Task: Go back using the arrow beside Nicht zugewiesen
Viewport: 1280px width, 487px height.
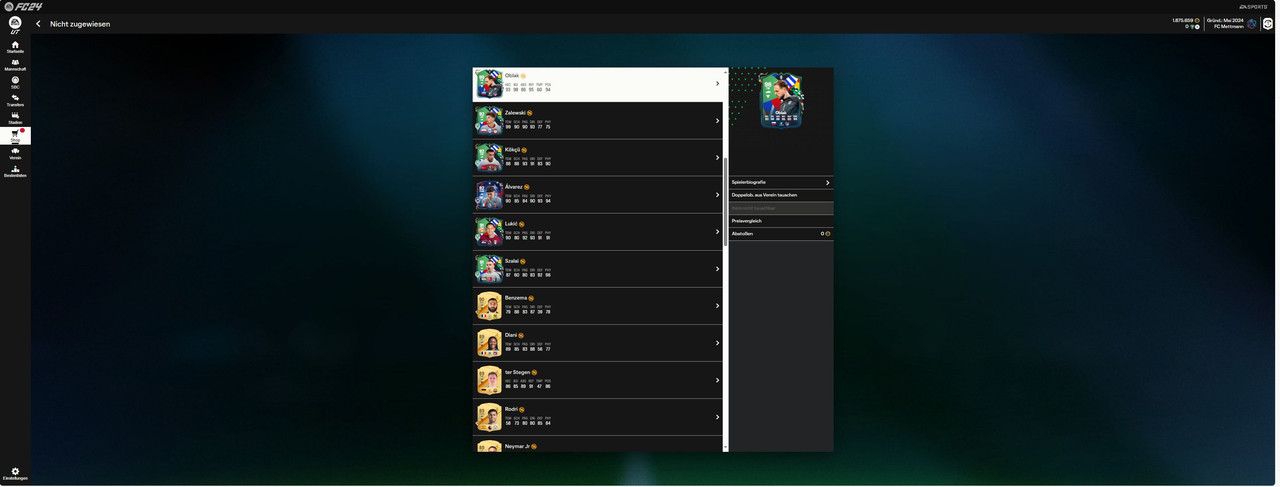Action: pyautogui.click(x=38, y=24)
